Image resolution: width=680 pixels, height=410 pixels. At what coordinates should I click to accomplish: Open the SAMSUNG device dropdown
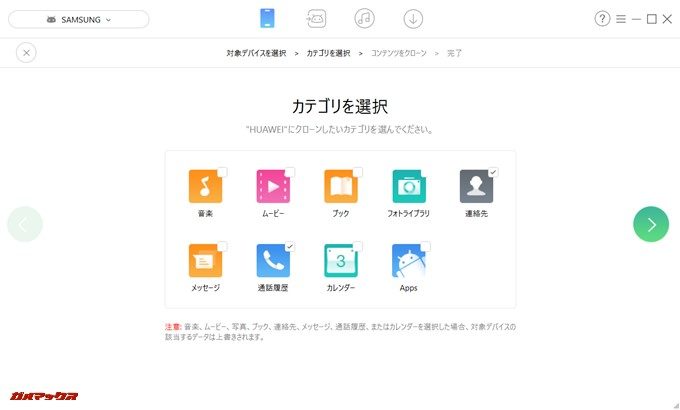point(79,19)
